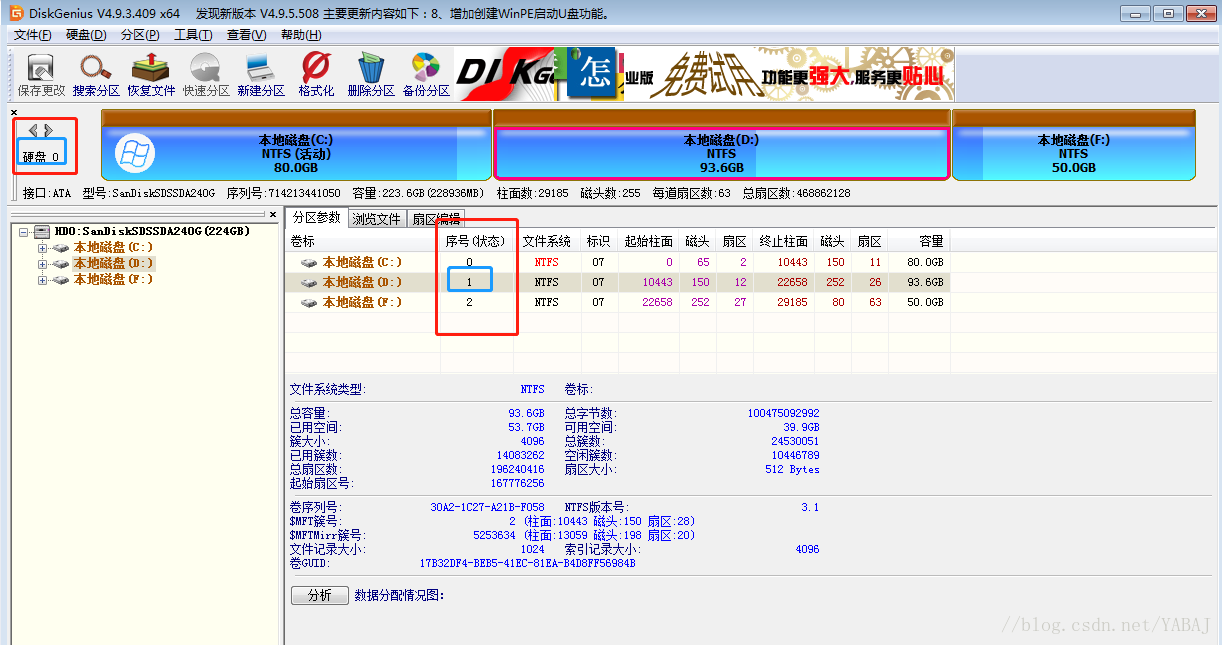This screenshot has height=645, width=1222.
Task: Select 本地磁盘(D:) in the left tree
Action: (114, 264)
